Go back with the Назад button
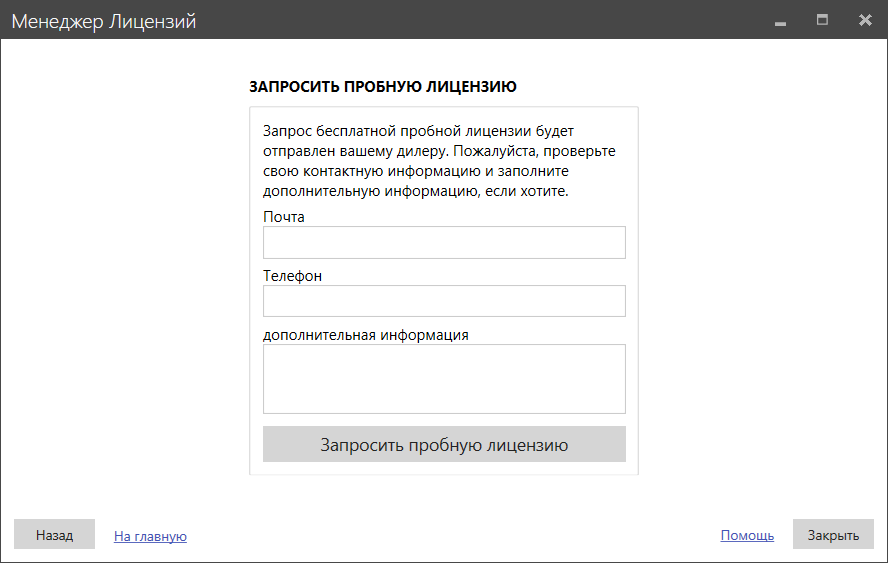The image size is (888, 563). pos(54,535)
